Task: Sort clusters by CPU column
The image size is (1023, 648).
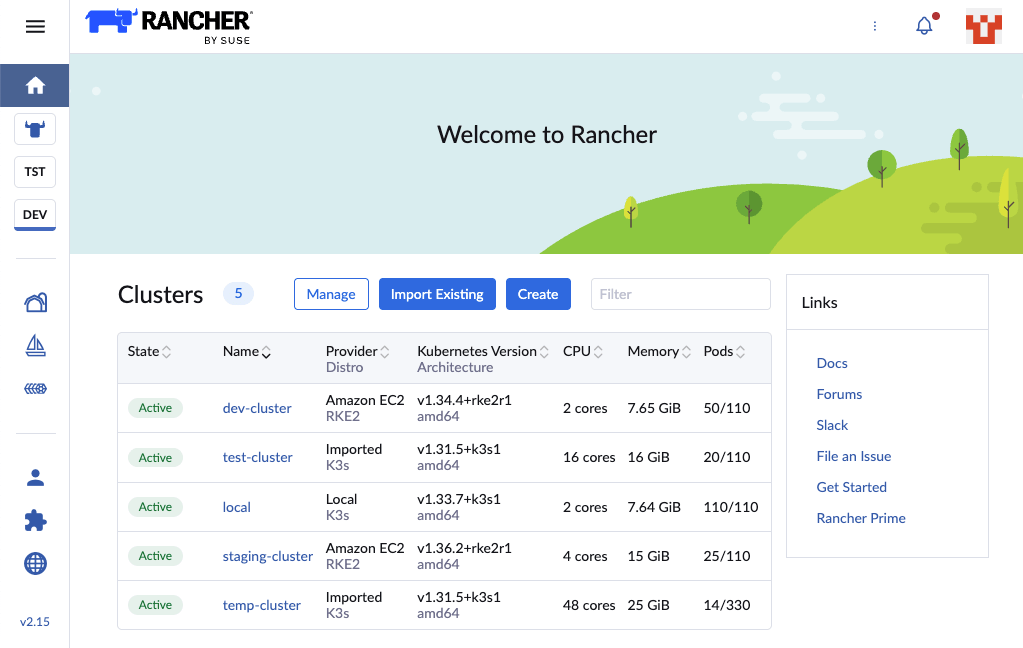Action: click(583, 352)
